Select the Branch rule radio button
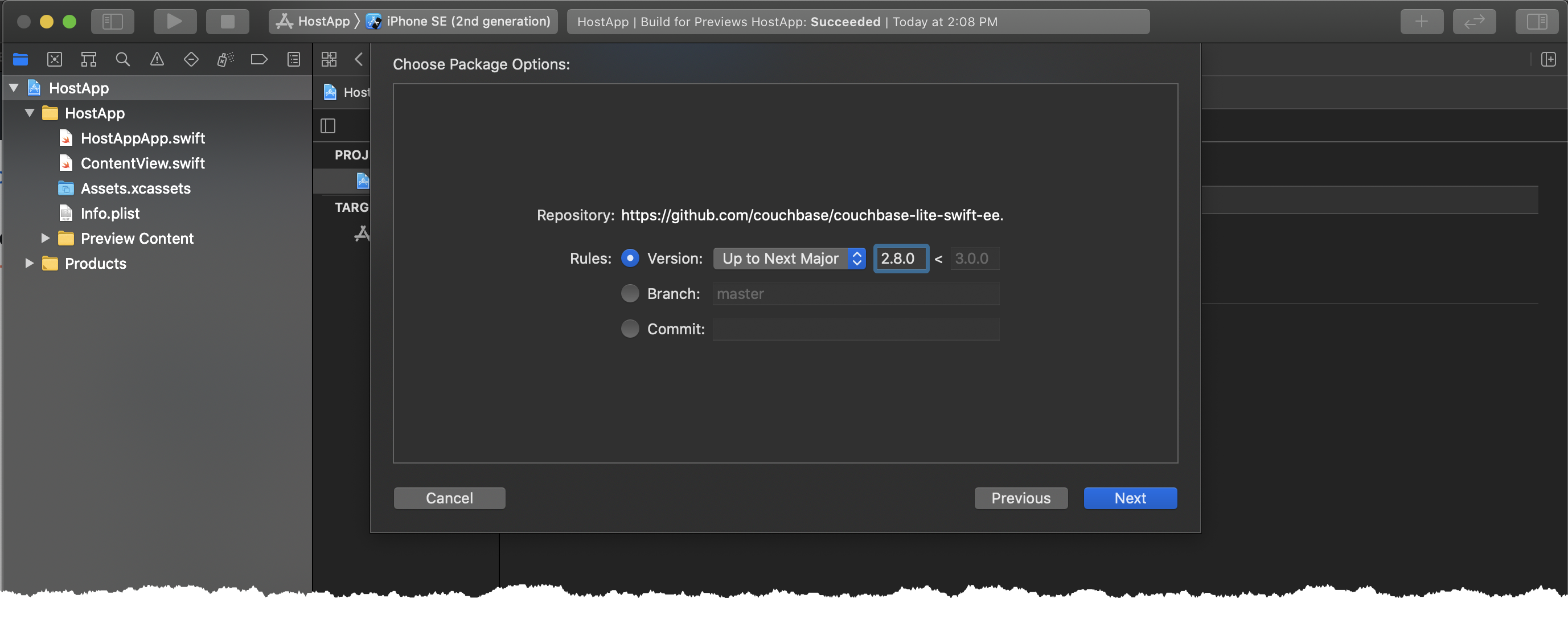Image resolution: width=1568 pixels, height=623 pixels. pos(630,293)
